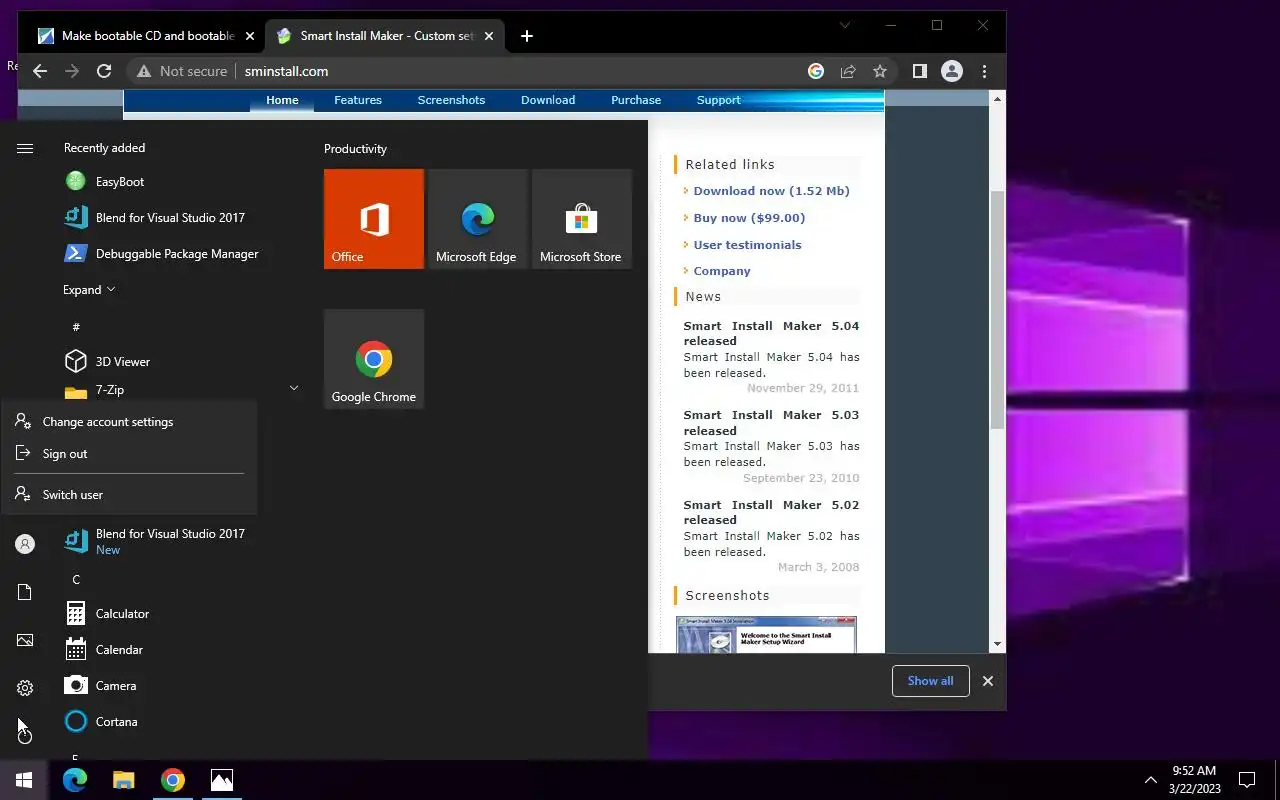
Task: Open the Download nav item
Action: pos(548,100)
